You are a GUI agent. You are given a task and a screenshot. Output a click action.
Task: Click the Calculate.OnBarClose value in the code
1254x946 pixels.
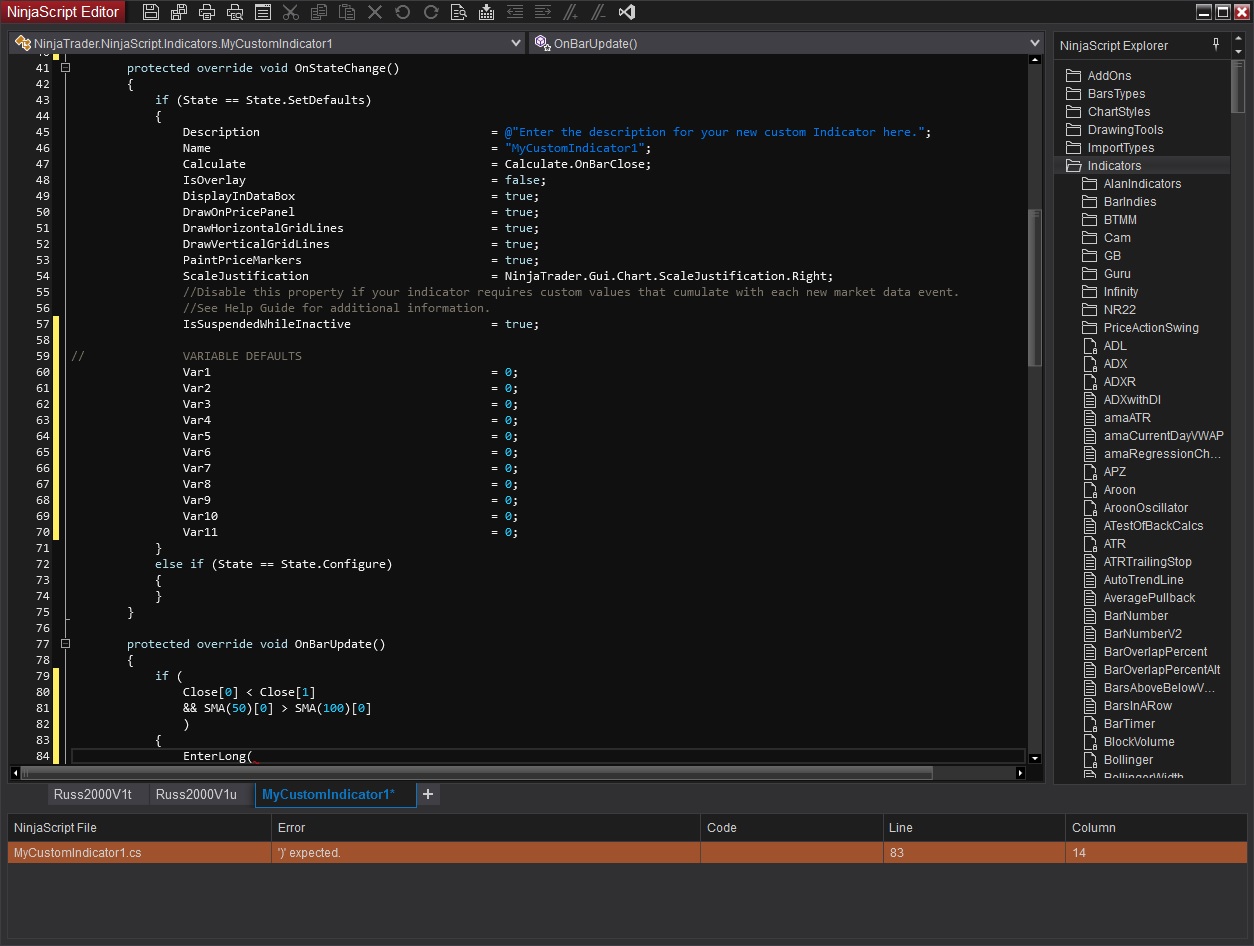578,164
